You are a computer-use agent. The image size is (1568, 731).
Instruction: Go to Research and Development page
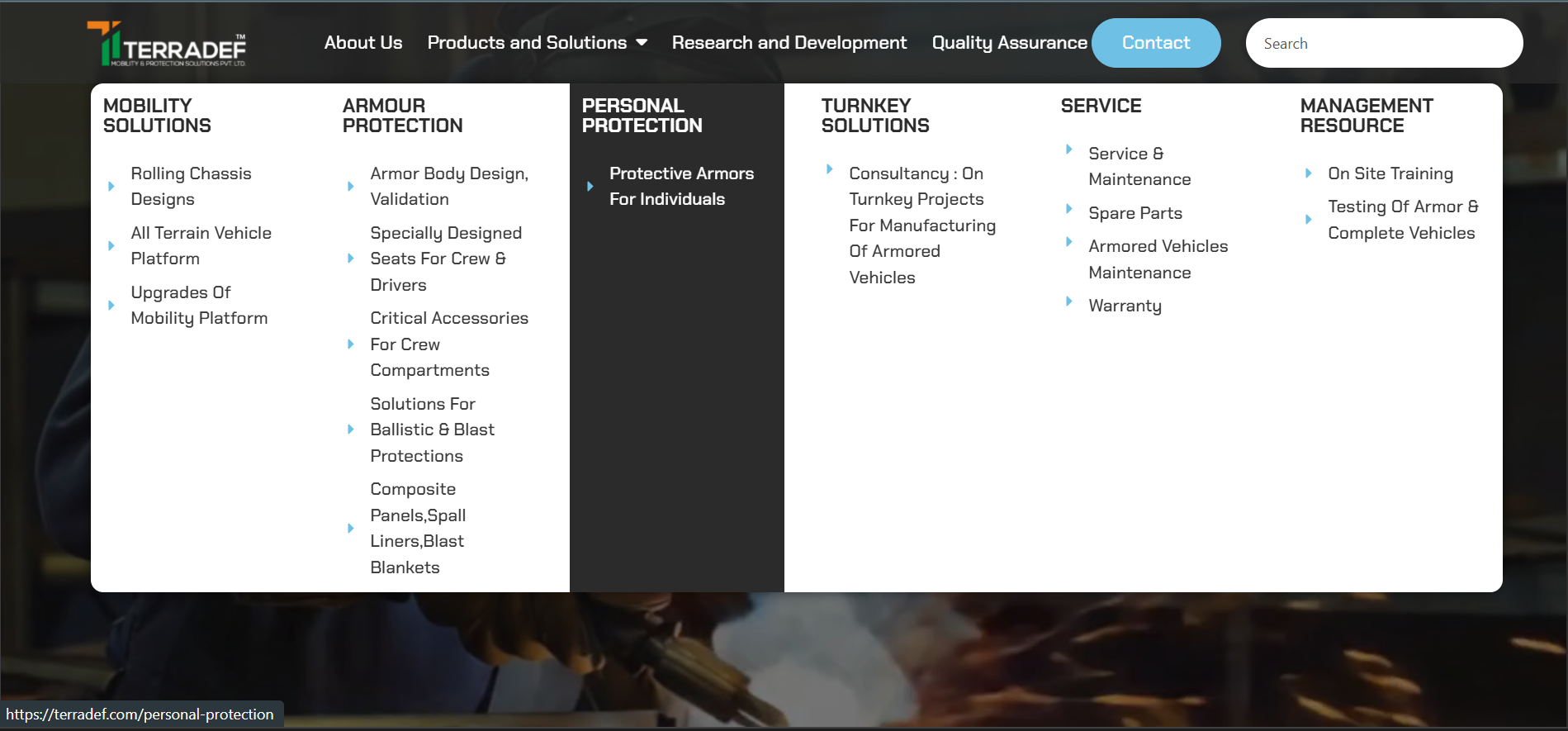point(789,43)
